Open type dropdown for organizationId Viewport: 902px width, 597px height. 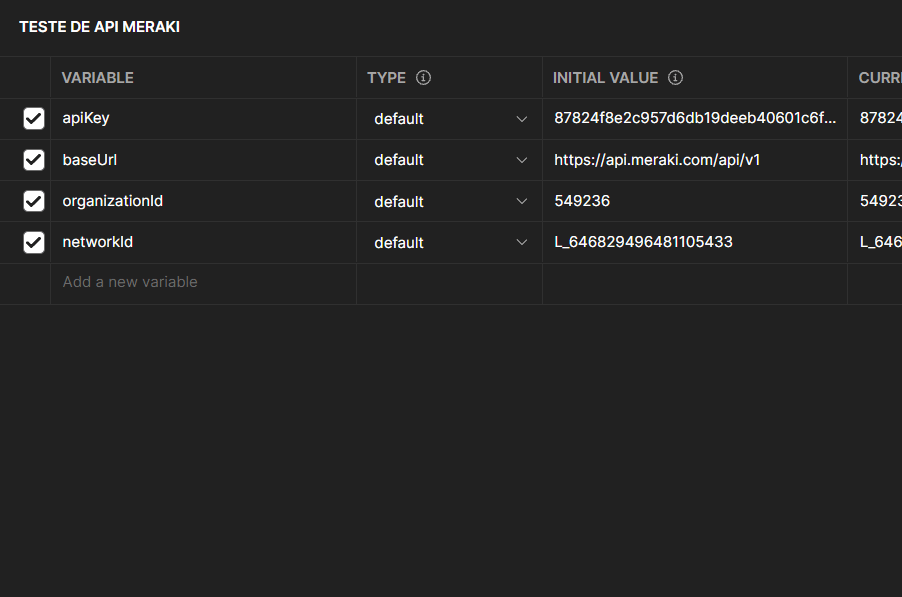tap(449, 201)
